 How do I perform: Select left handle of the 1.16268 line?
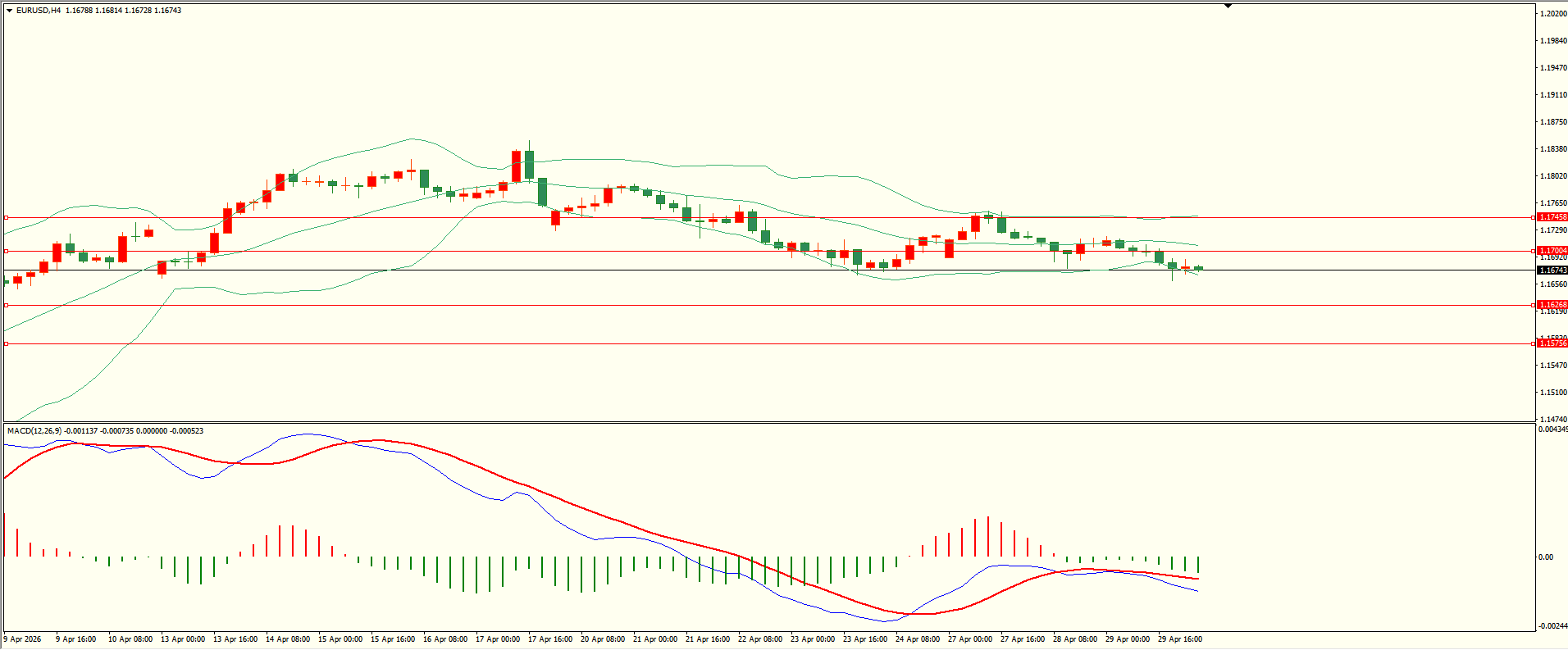(7, 305)
